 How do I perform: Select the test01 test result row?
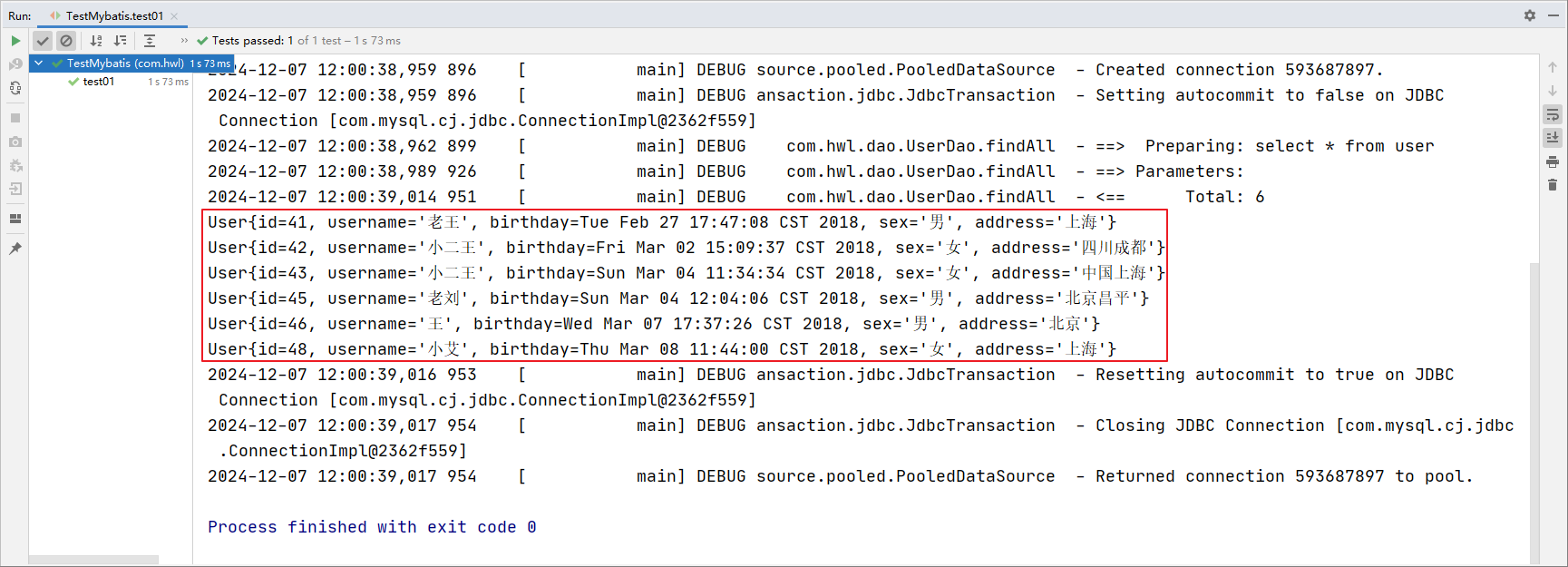tap(111, 82)
